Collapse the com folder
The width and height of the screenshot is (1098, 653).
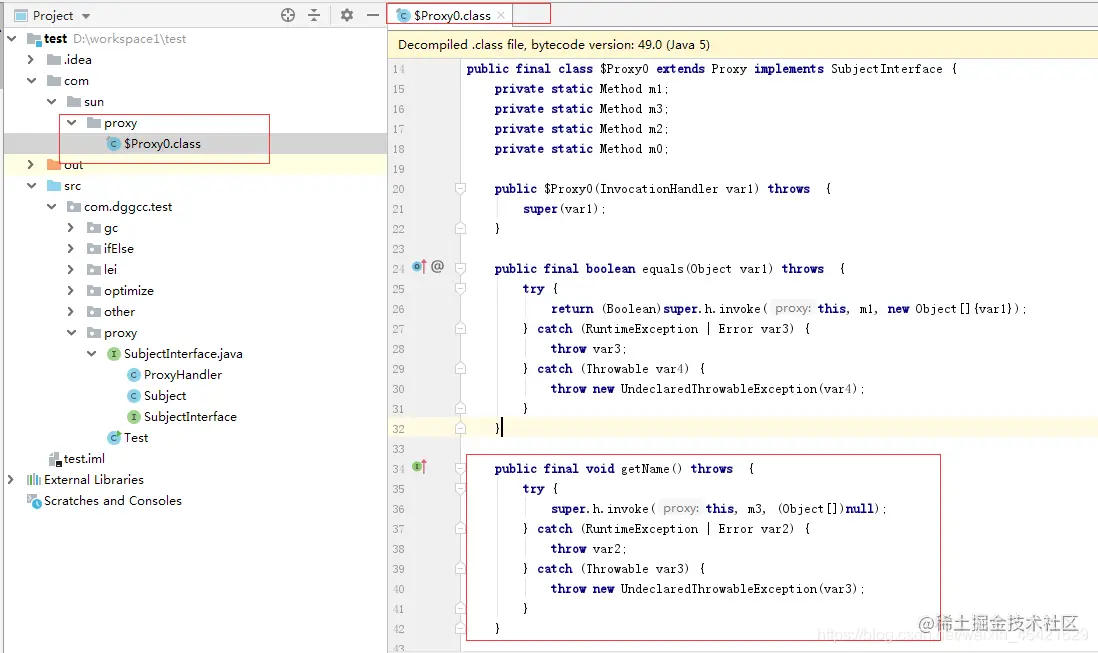coord(32,80)
